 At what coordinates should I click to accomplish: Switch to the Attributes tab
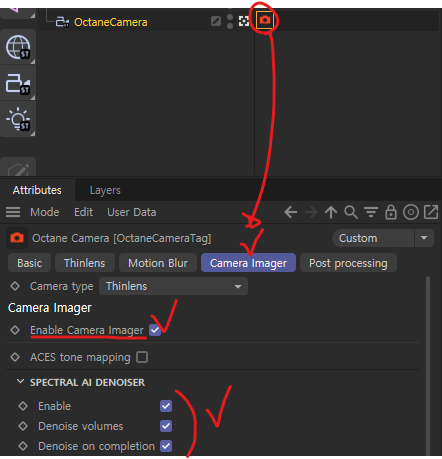[x=37, y=190]
